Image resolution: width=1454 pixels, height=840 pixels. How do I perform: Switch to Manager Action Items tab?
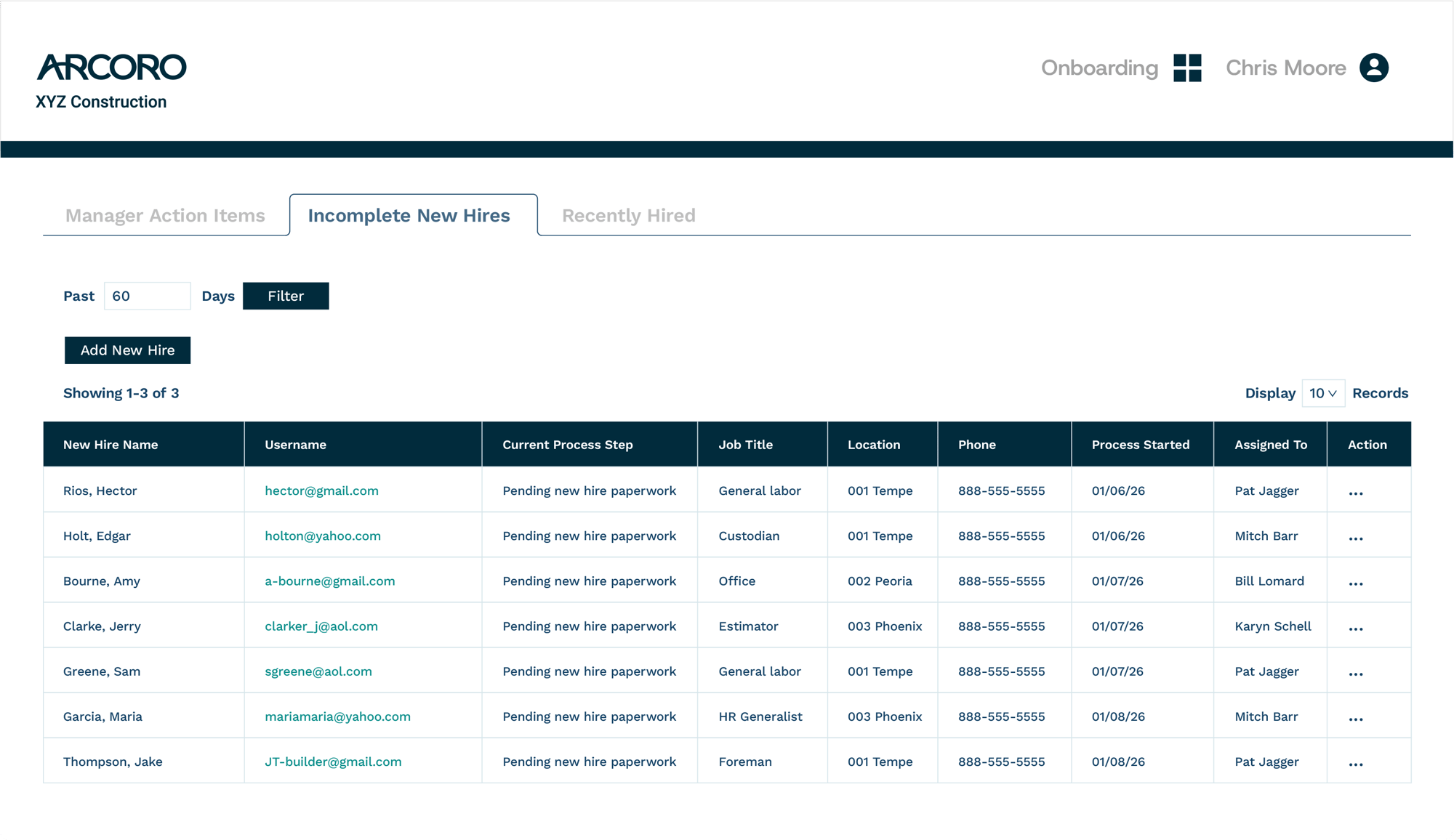click(x=165, y=215)
